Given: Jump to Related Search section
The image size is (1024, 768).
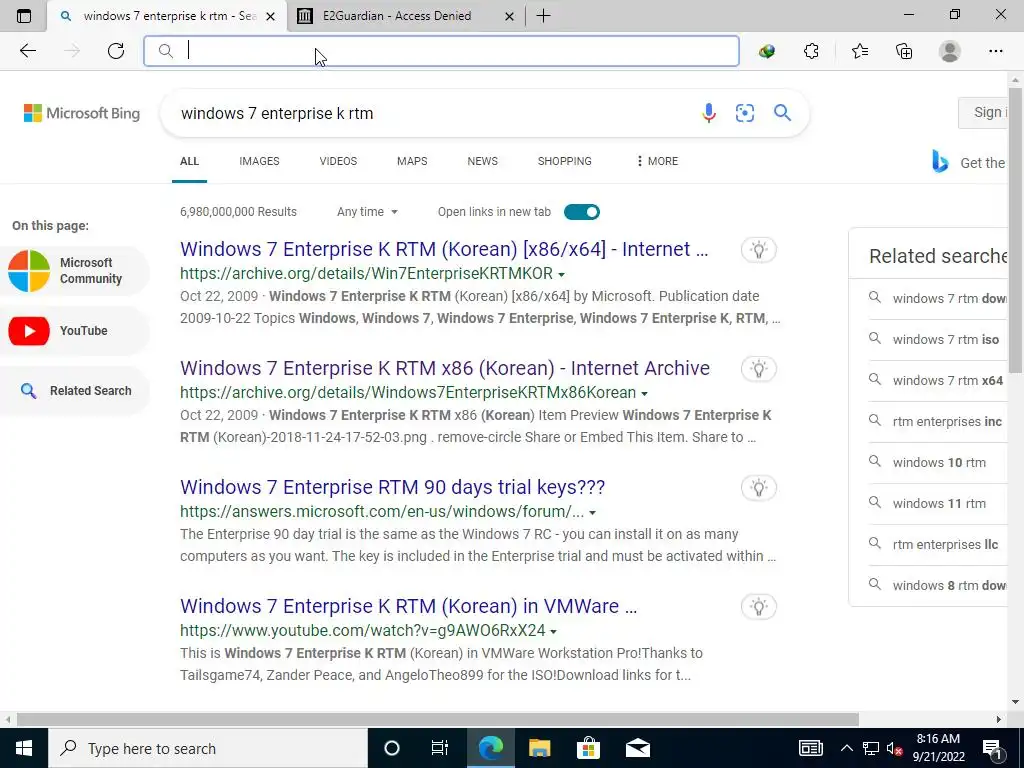Looking at the screenshot, I should pos(74,391).
